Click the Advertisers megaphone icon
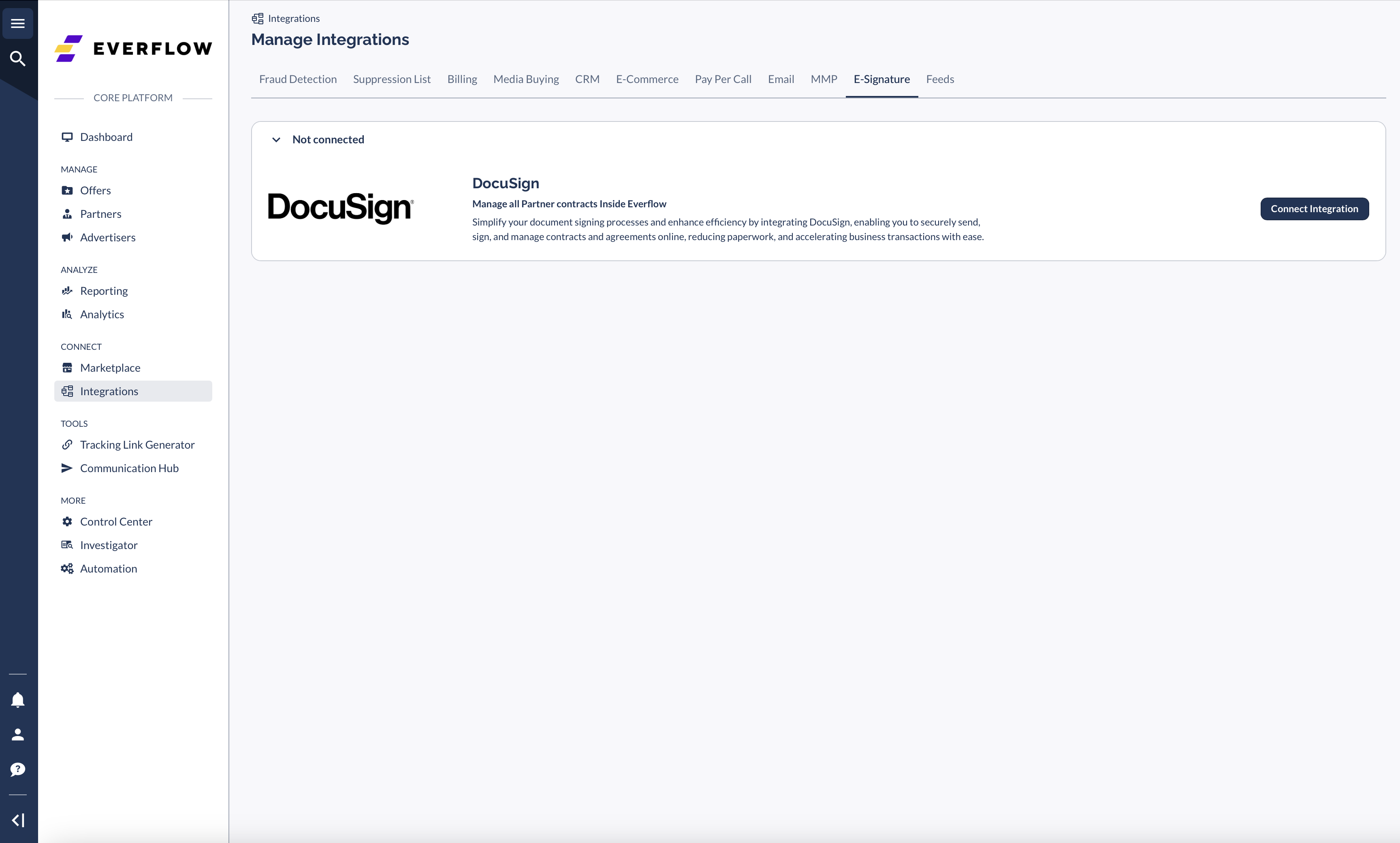The image size is (1400, 843). click(67, 237)
